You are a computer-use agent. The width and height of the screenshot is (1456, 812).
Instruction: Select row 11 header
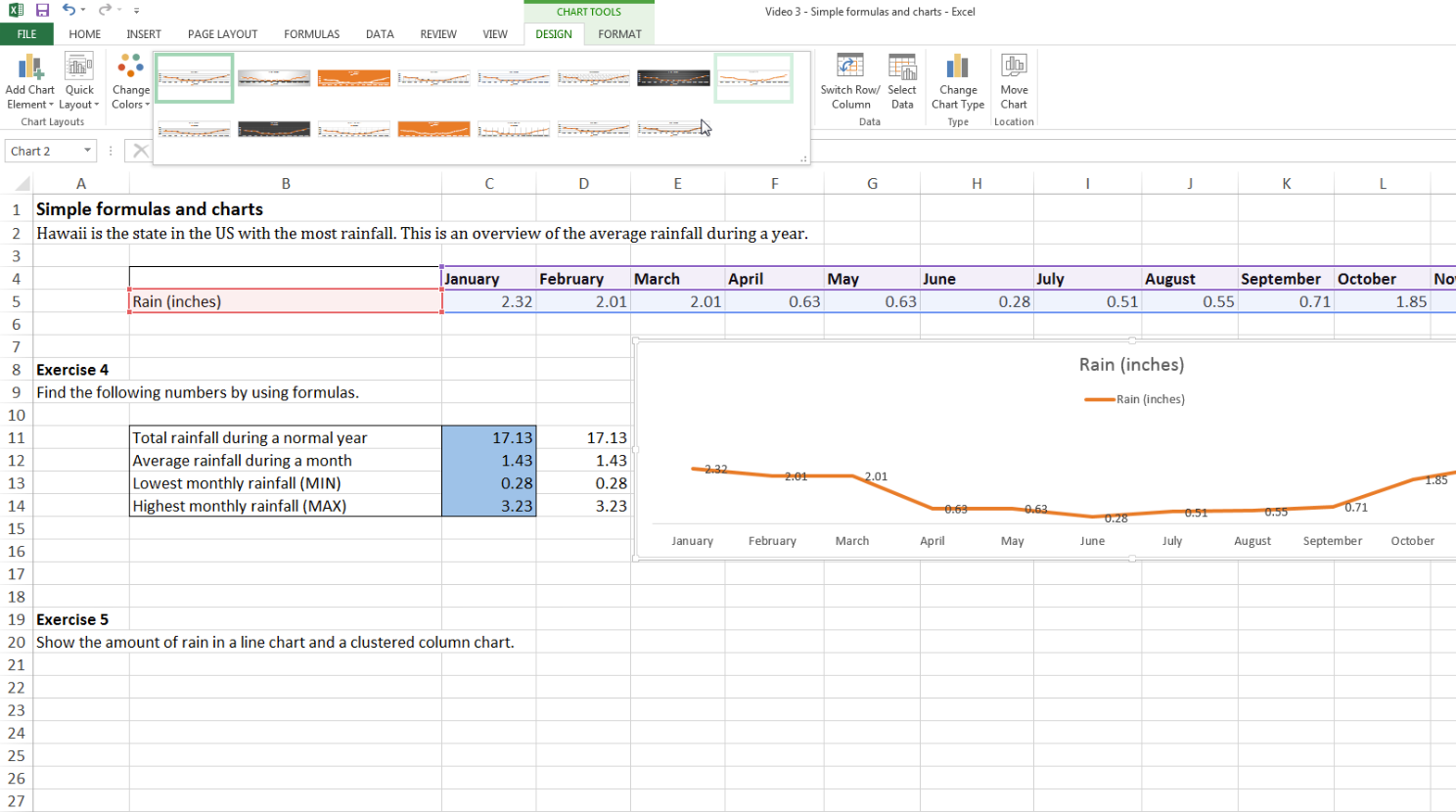click(16, 437)
